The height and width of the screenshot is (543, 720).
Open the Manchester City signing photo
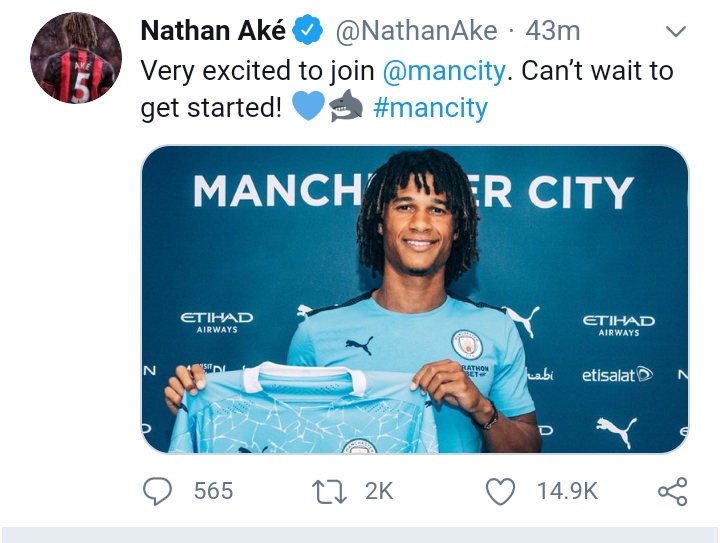pyautogui.click(x=414, y=298)
